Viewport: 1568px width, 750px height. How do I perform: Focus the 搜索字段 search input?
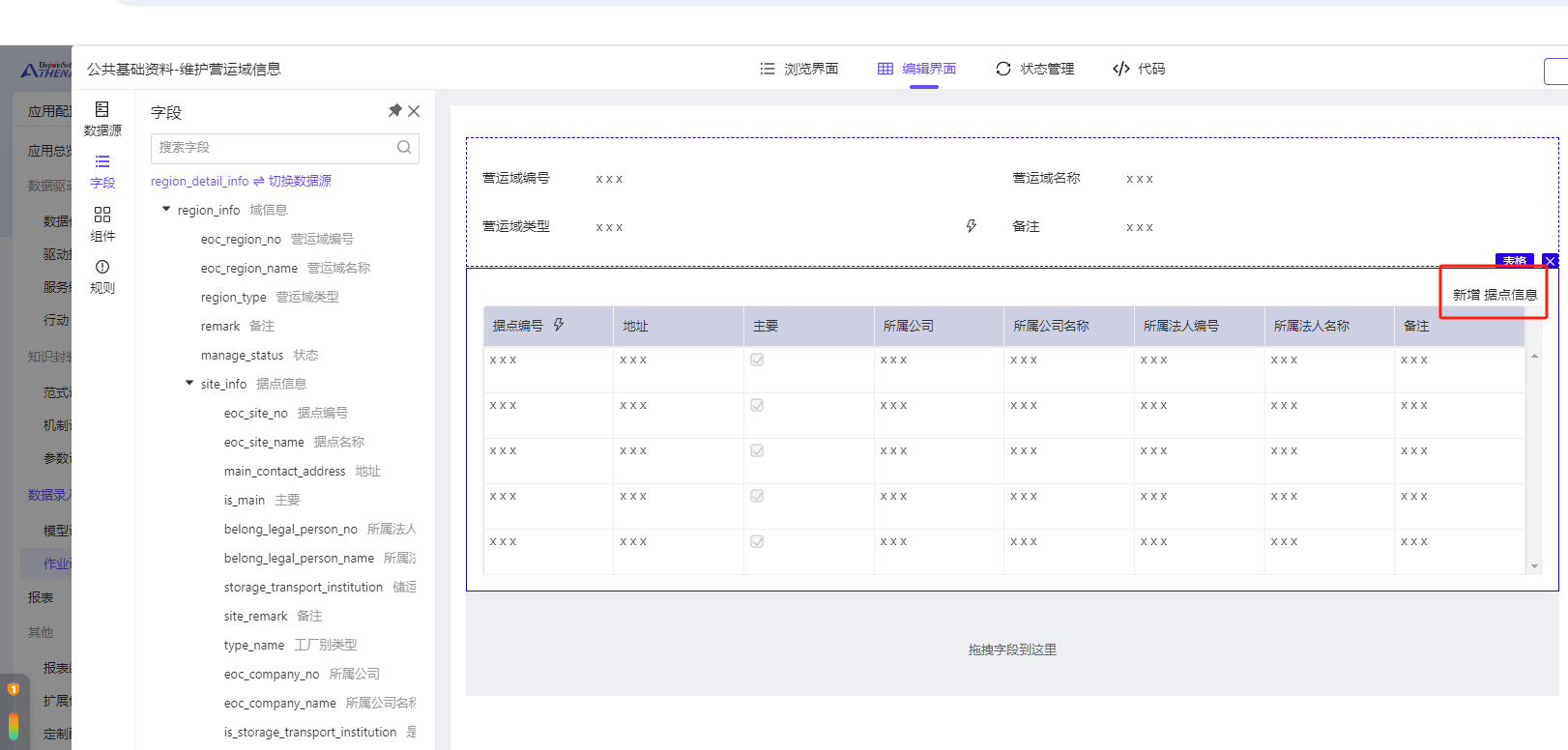tap(285, 148)
